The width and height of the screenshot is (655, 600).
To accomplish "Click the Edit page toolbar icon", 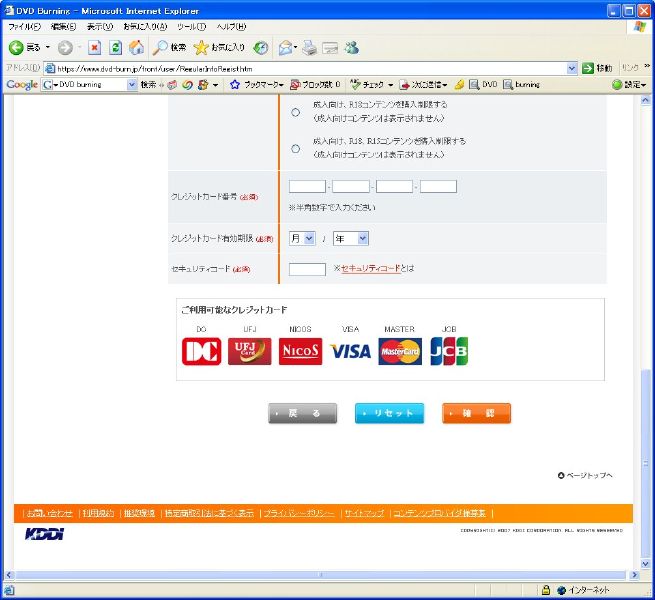I will pos(330,48).
